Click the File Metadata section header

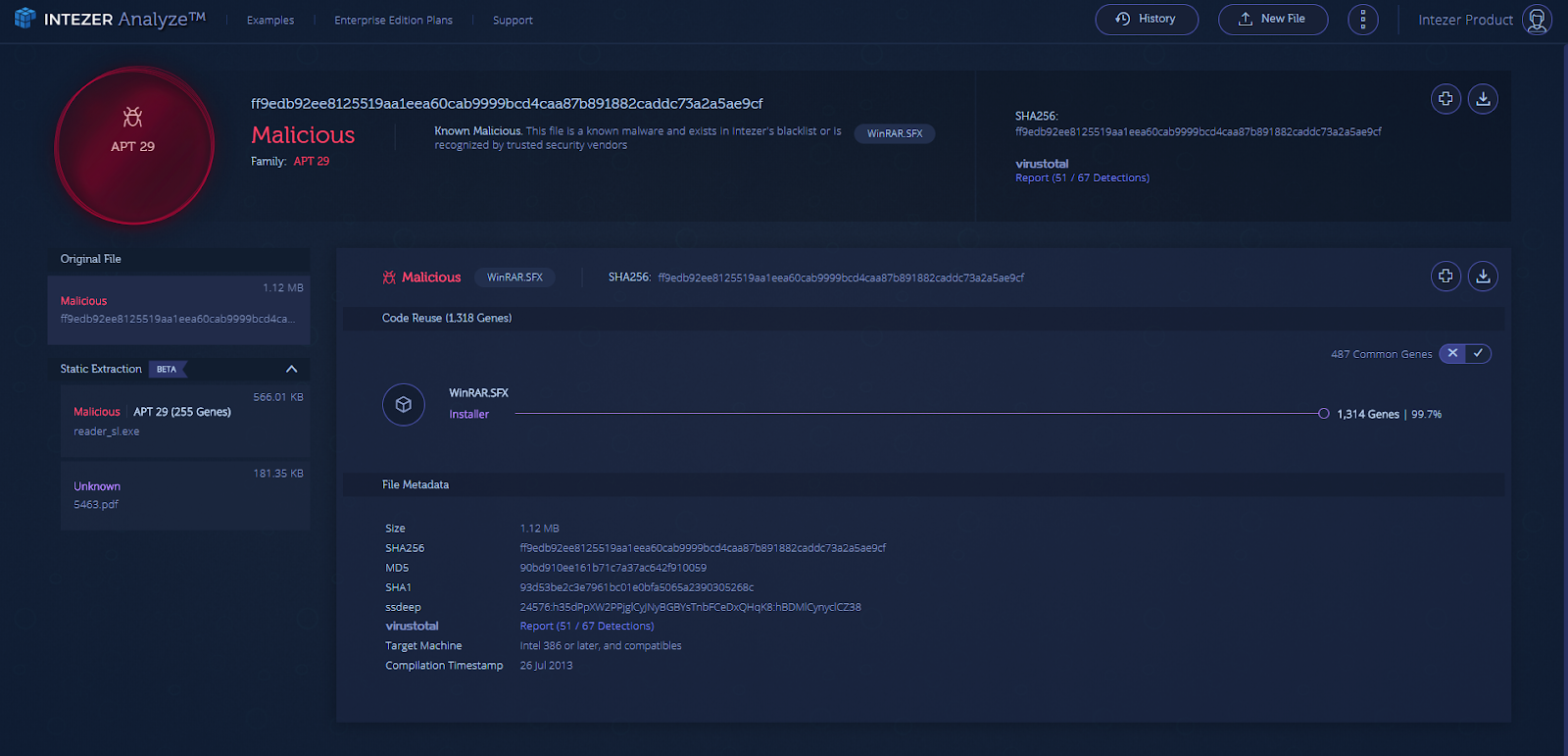(416, 484)
